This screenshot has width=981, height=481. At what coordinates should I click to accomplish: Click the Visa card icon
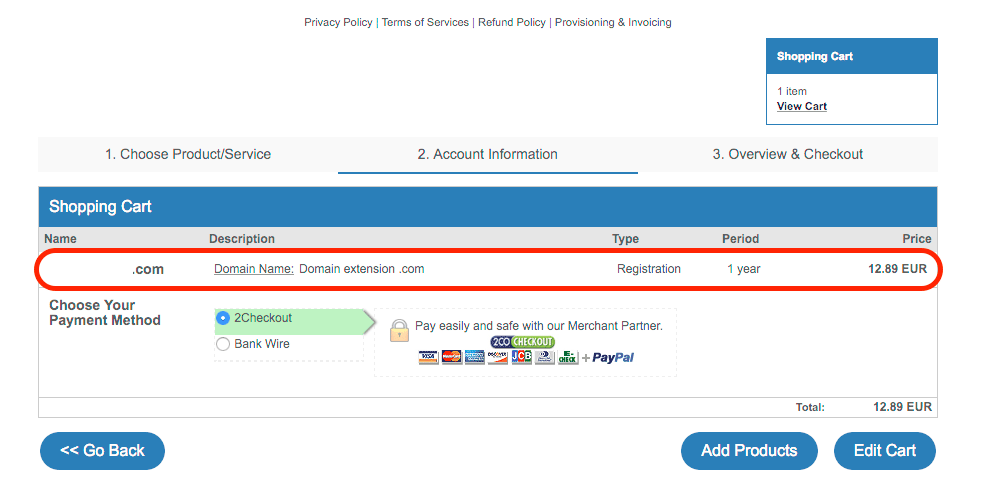[x=429, y=357]
